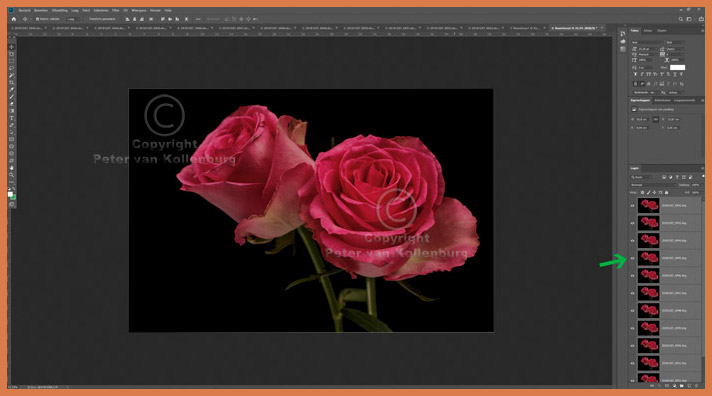Screen dimensions: 712x396
Task: Open the Bewerken menu
Action: pos(41,10)
